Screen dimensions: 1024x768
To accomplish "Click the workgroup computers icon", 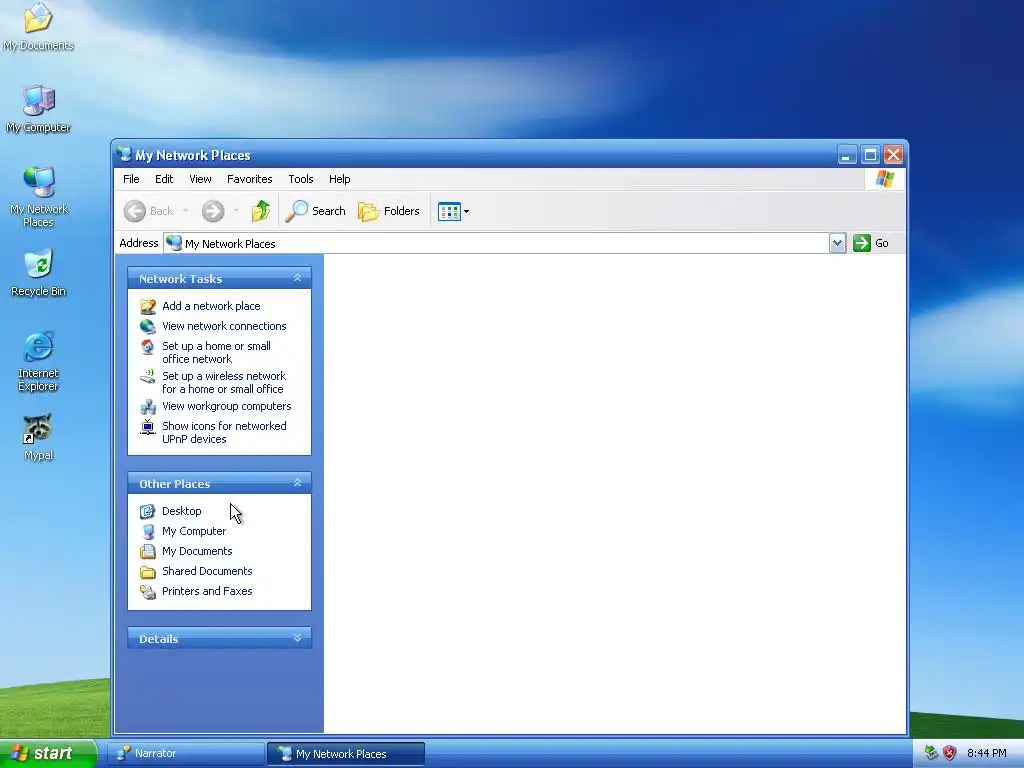I will pos(148,407).
